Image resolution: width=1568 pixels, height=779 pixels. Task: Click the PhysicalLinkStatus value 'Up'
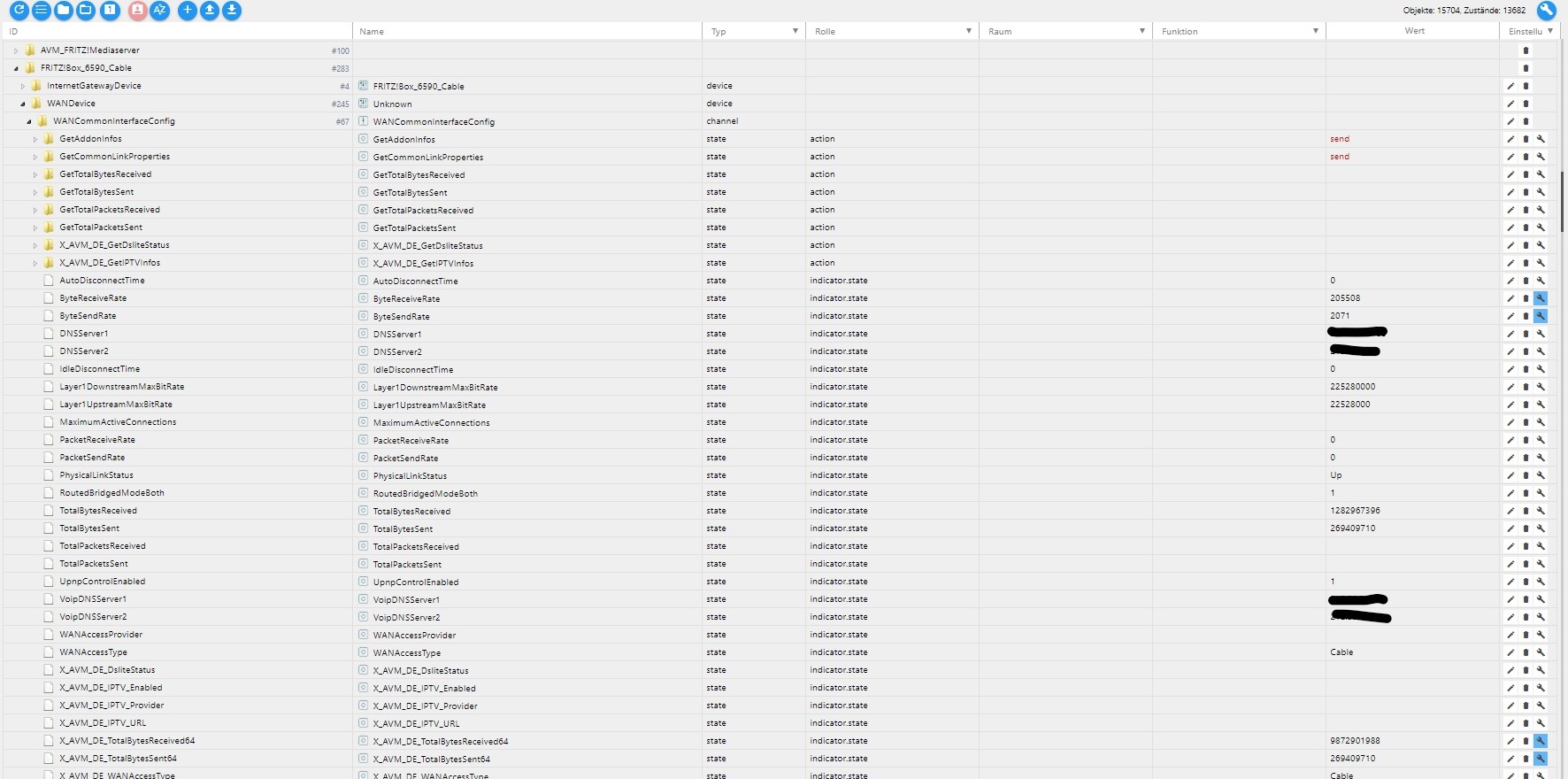1336,475
